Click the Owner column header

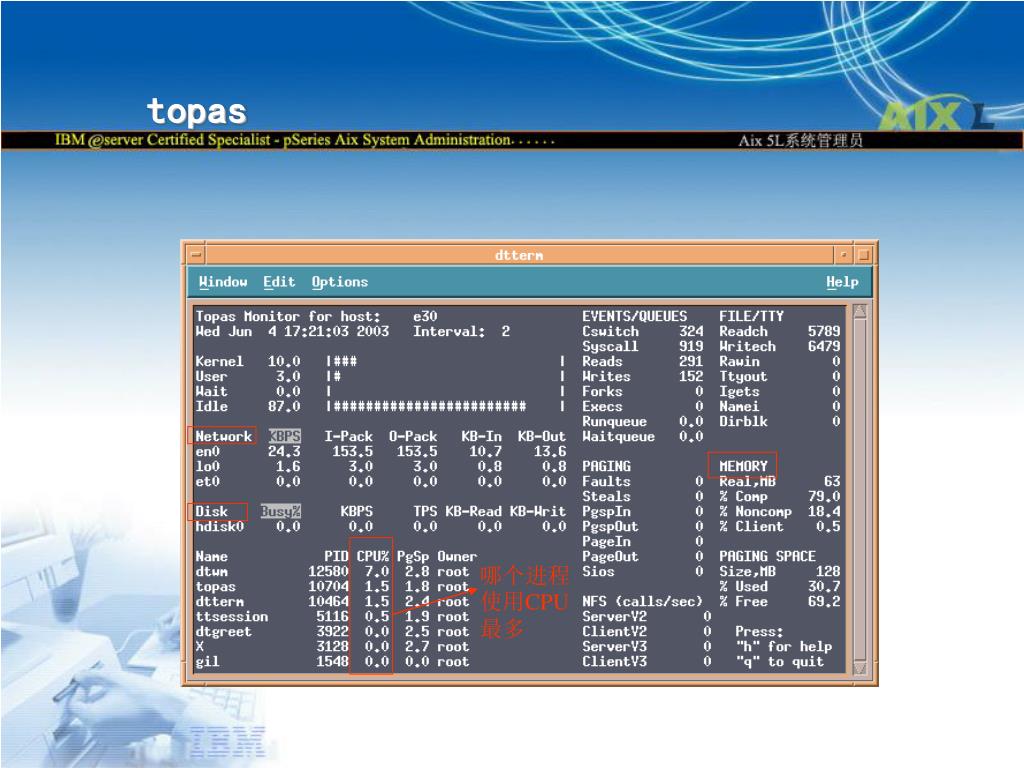(456, 556)
